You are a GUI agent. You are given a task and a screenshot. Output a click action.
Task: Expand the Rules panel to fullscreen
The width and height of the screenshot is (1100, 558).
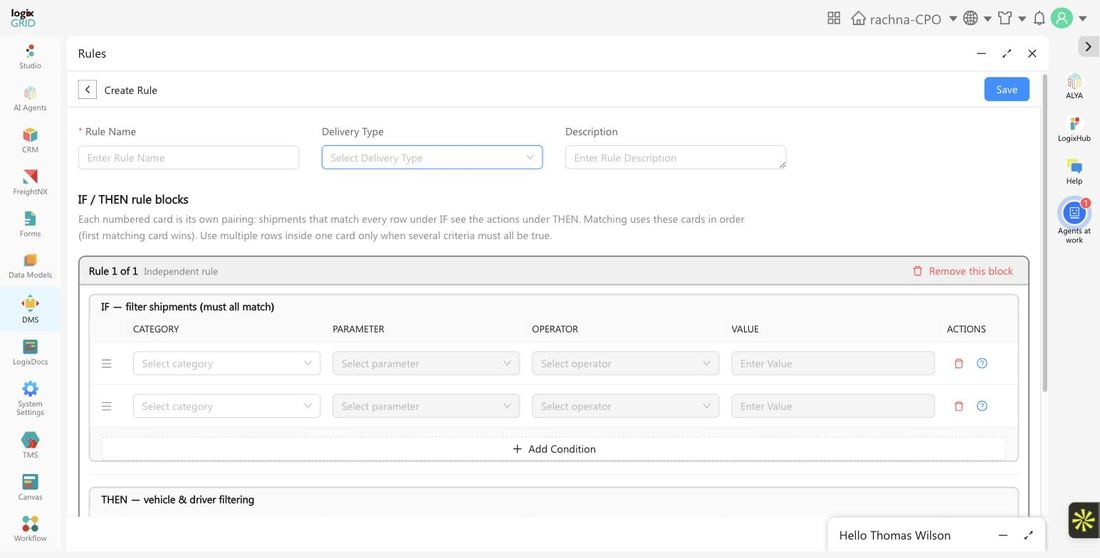1007,53
